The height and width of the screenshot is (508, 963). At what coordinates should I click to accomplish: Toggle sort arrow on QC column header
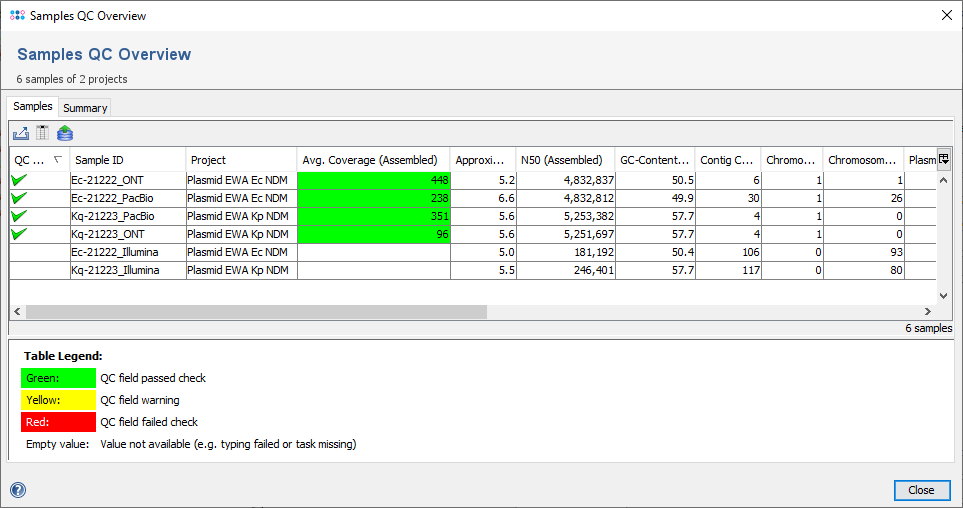click(x=58, y=160)
